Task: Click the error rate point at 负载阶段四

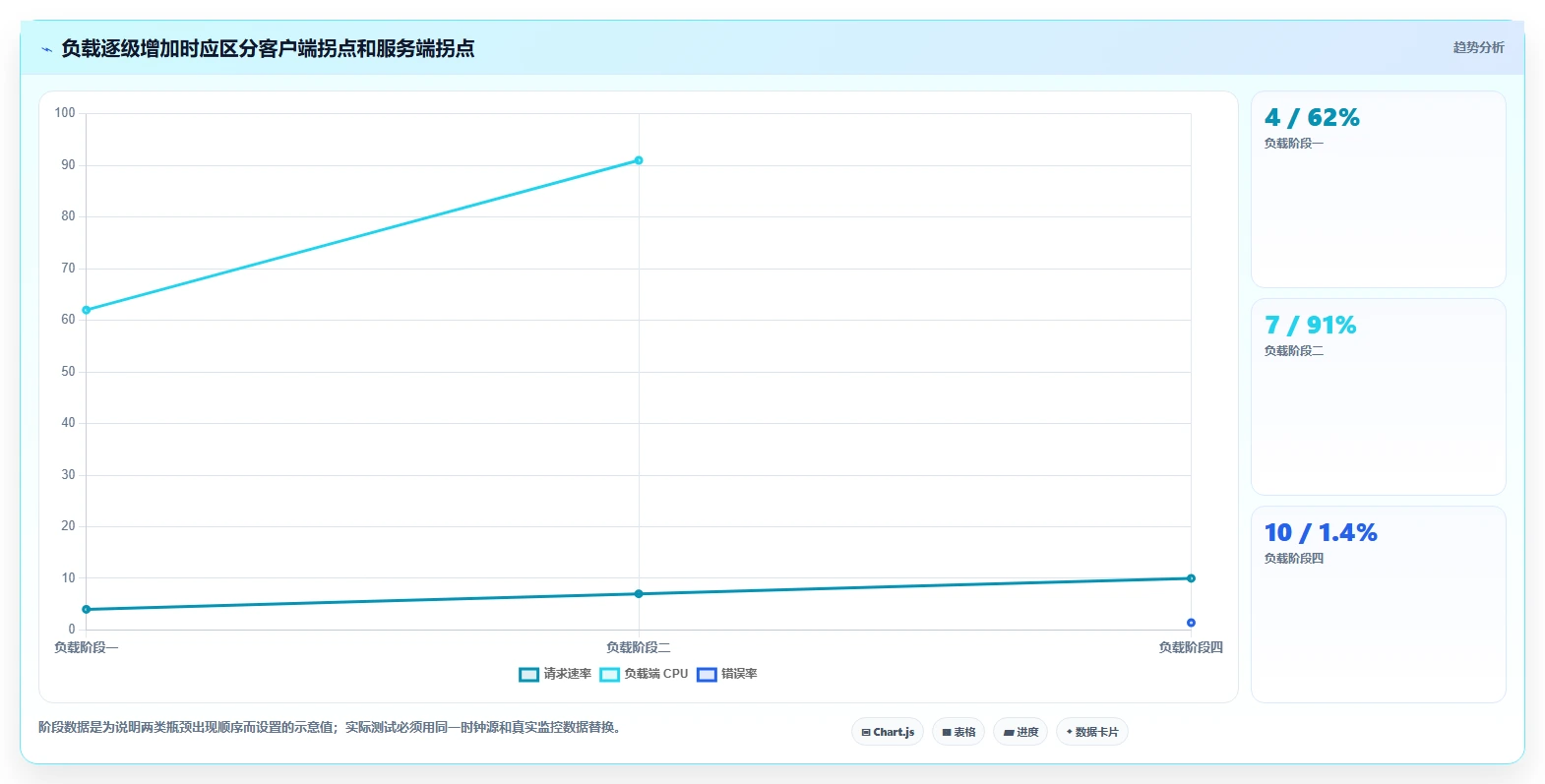Action: tap(1191, 623)
